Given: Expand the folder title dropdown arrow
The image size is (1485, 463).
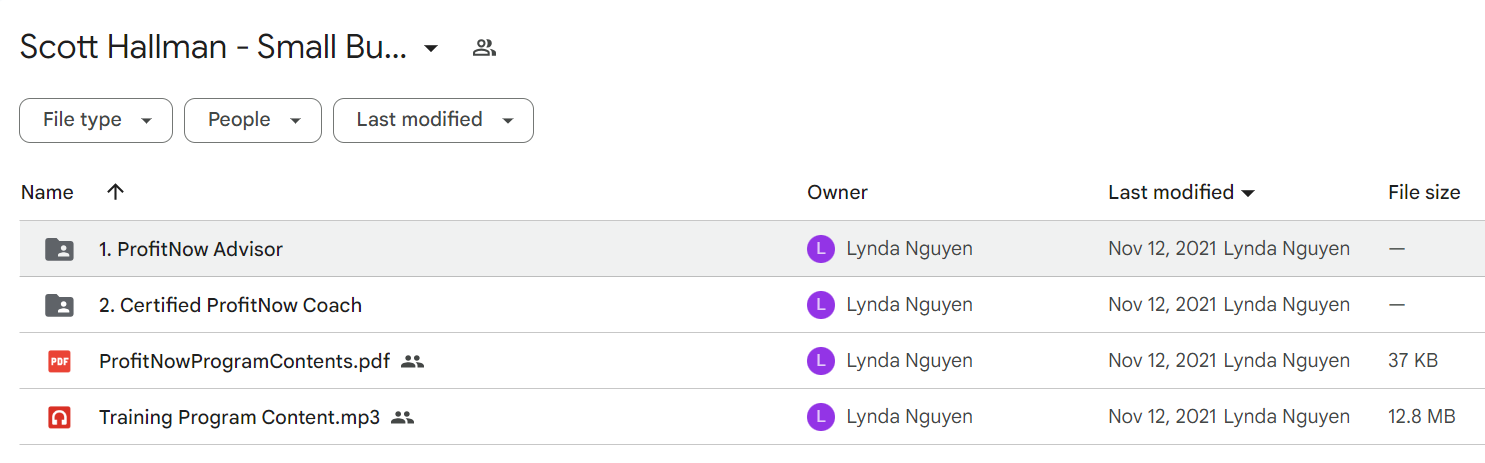Looking at the screenshot, I should [x=431, y=48].
